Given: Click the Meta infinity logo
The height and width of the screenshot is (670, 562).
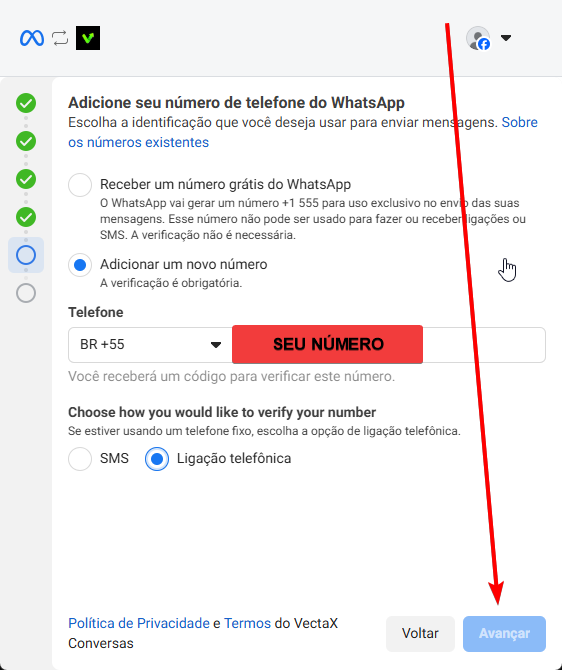Looking at the screenshot, I should [32, 38].
